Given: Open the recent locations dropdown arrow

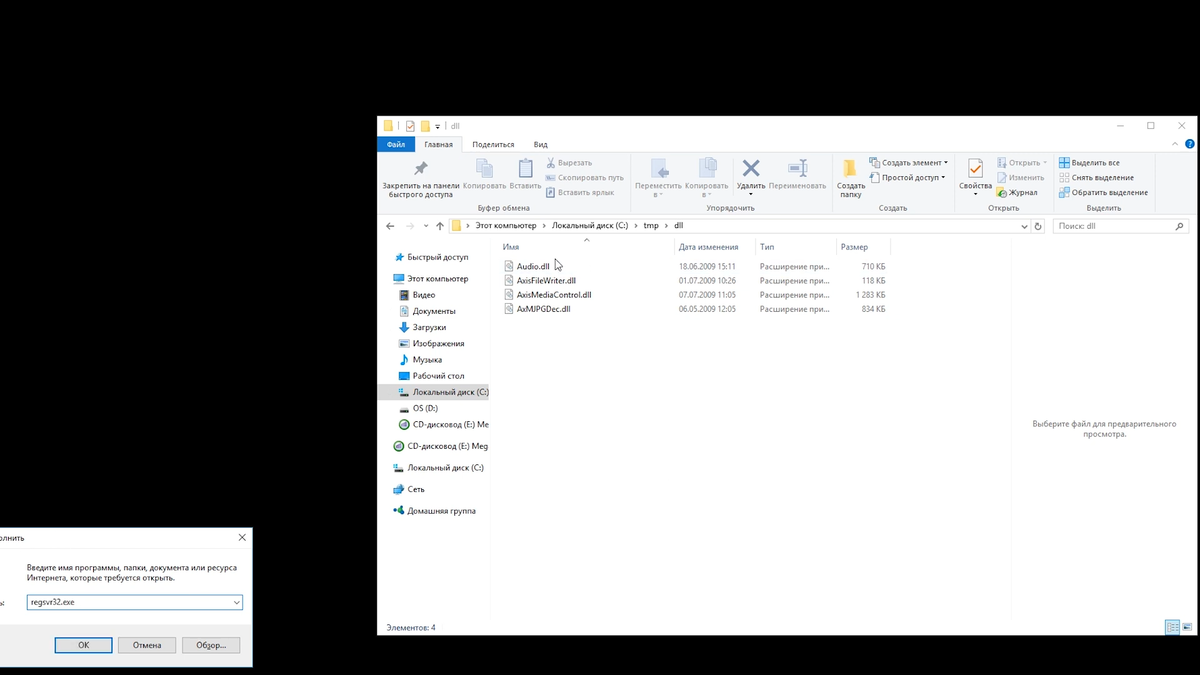Looking at the screenshot, I should pos(425,226).
